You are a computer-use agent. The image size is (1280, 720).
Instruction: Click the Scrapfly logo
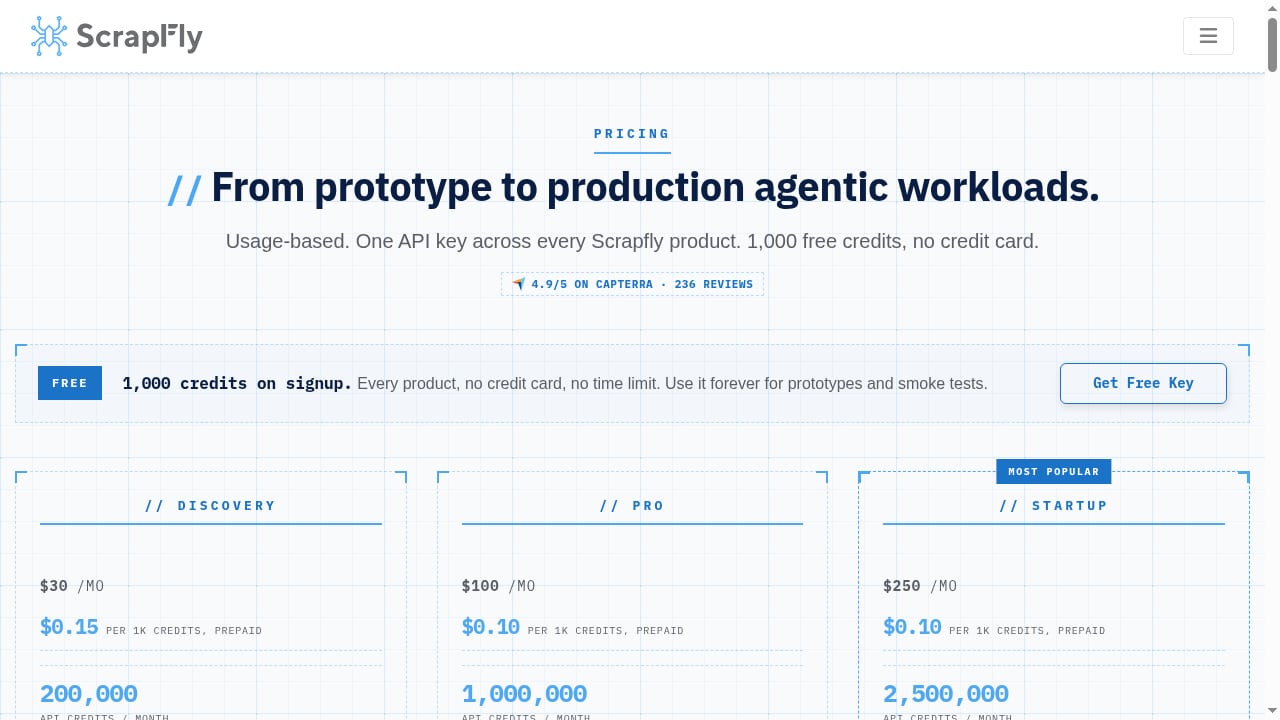[x=116, y=36]
